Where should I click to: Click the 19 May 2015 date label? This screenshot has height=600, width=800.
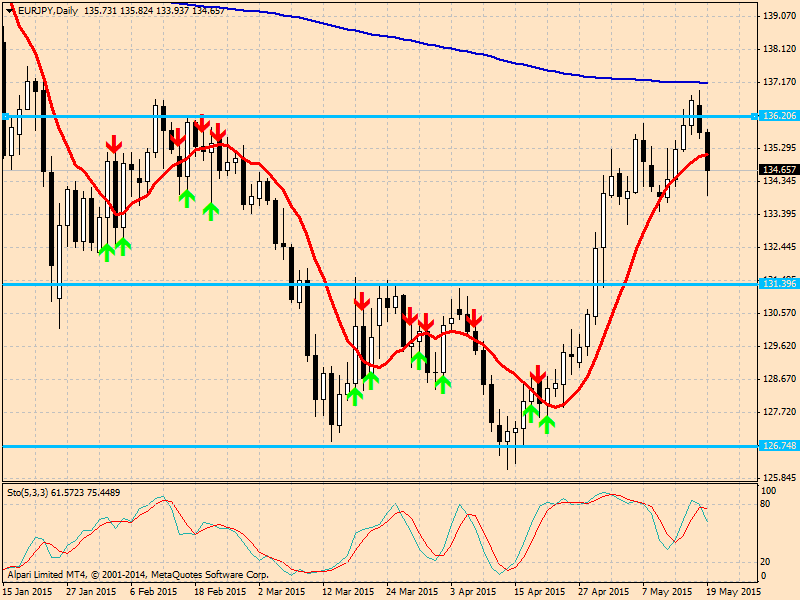[x=733, y=592]
